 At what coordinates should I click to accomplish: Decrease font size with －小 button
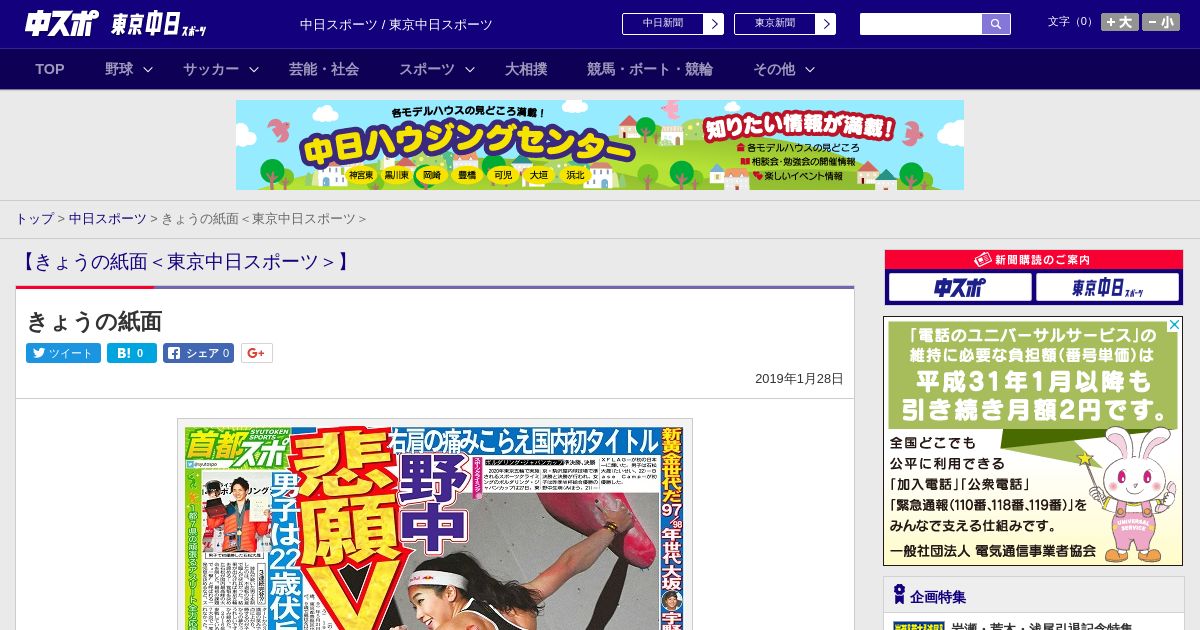click(1161, 22)
